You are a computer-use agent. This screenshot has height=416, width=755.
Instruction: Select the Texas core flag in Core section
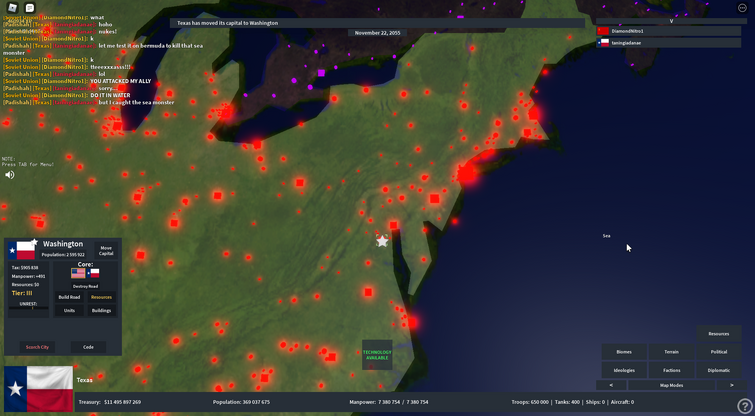[93, 273]
